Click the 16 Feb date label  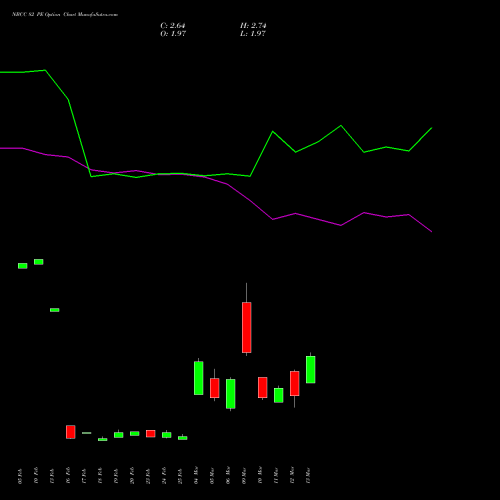click(68, 475)
